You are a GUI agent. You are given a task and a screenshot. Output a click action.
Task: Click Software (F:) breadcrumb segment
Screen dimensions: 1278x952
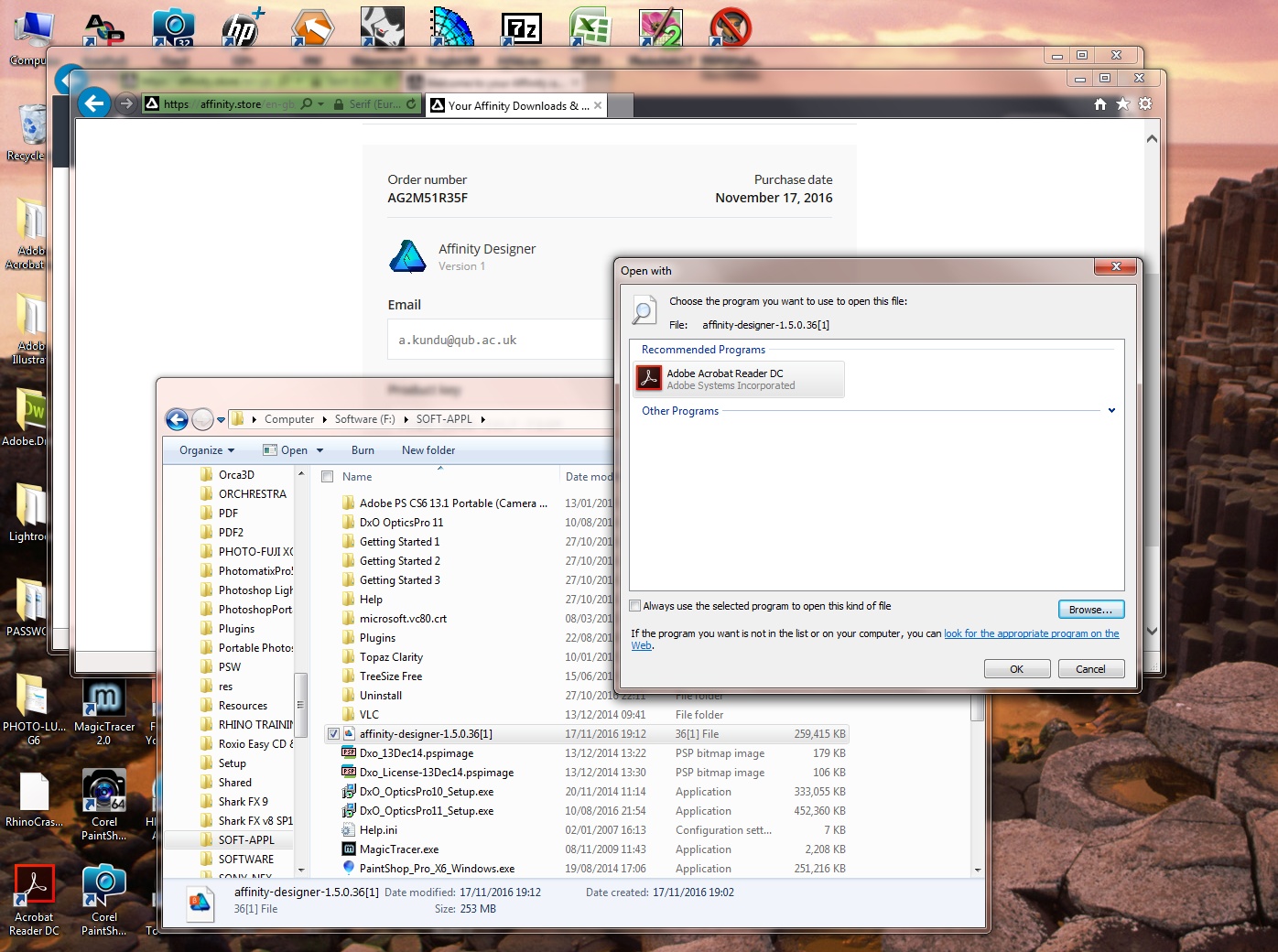(x=364, y=419)
